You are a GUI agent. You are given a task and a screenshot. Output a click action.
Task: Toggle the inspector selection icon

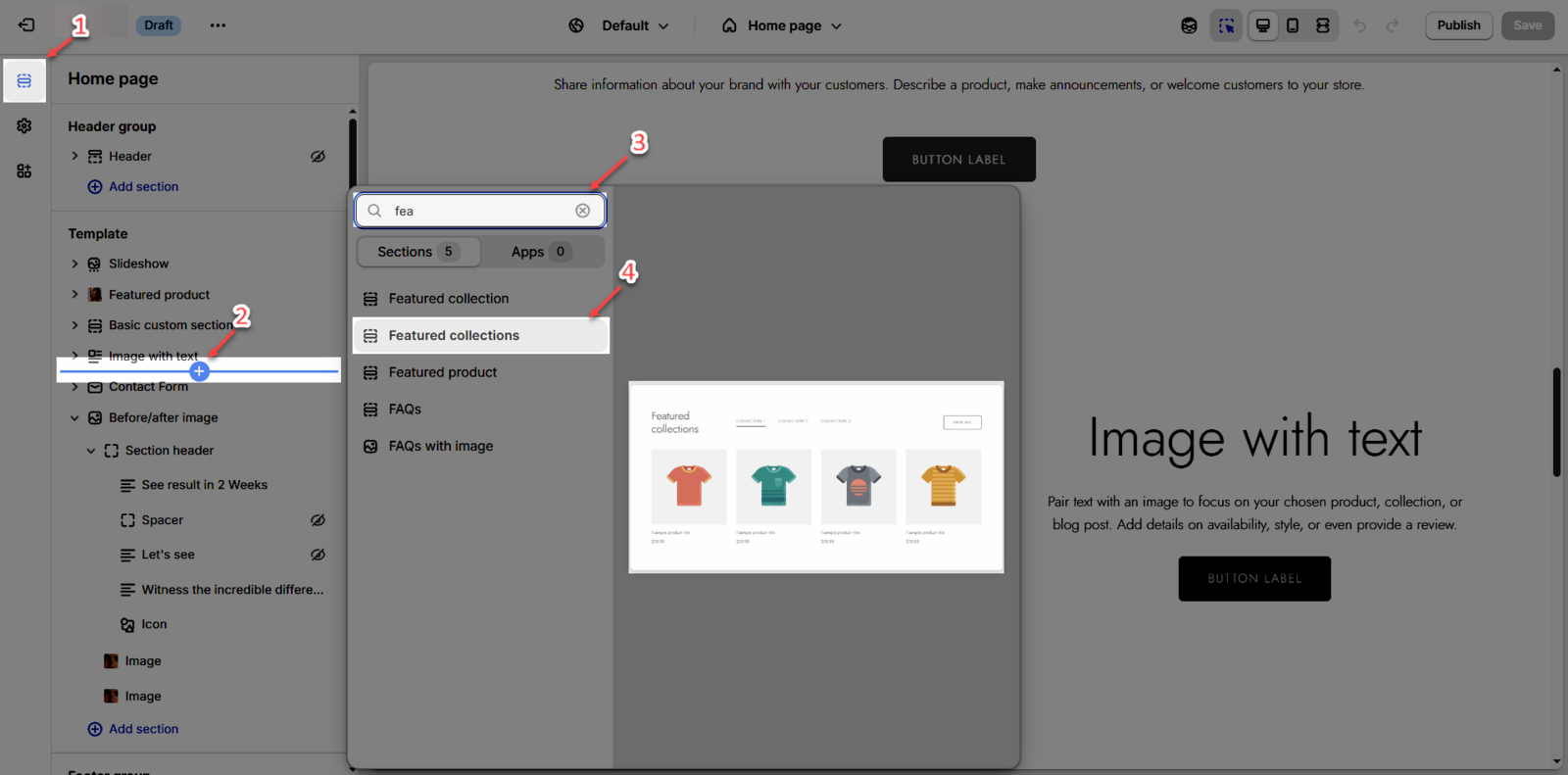coord(1226,25)
